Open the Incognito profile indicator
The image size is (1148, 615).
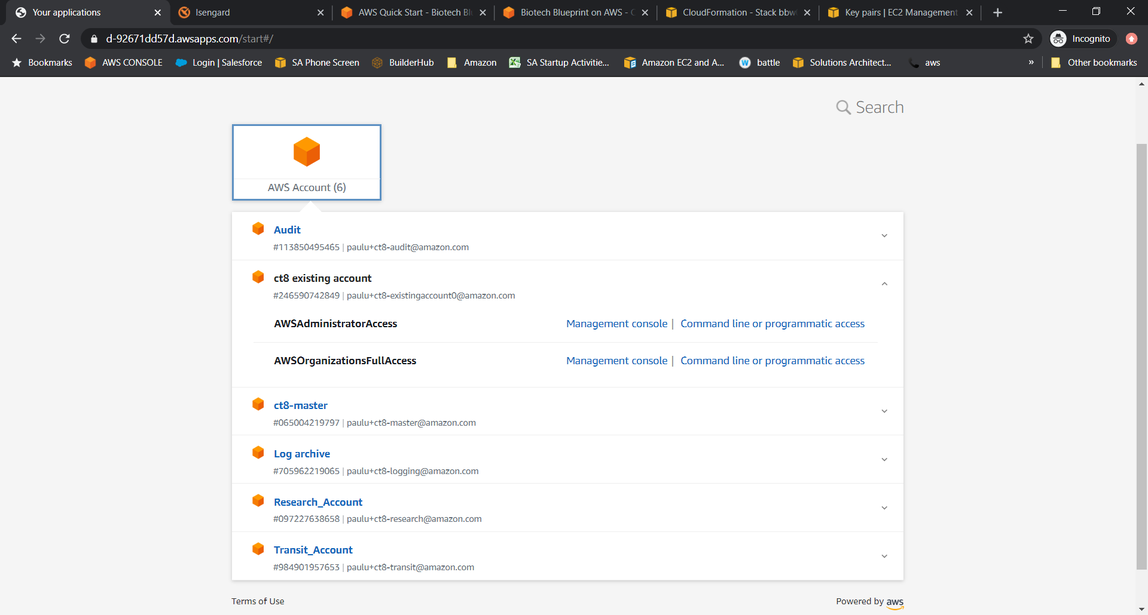point(1081,39)
